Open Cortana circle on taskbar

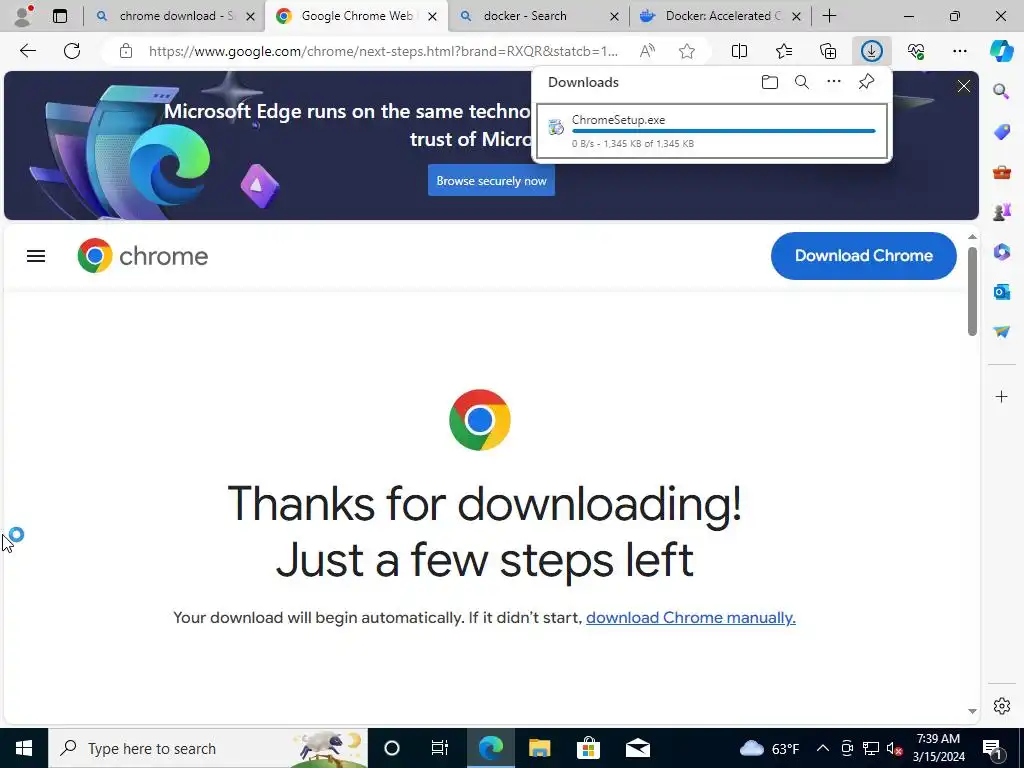[x=392, y=748]
